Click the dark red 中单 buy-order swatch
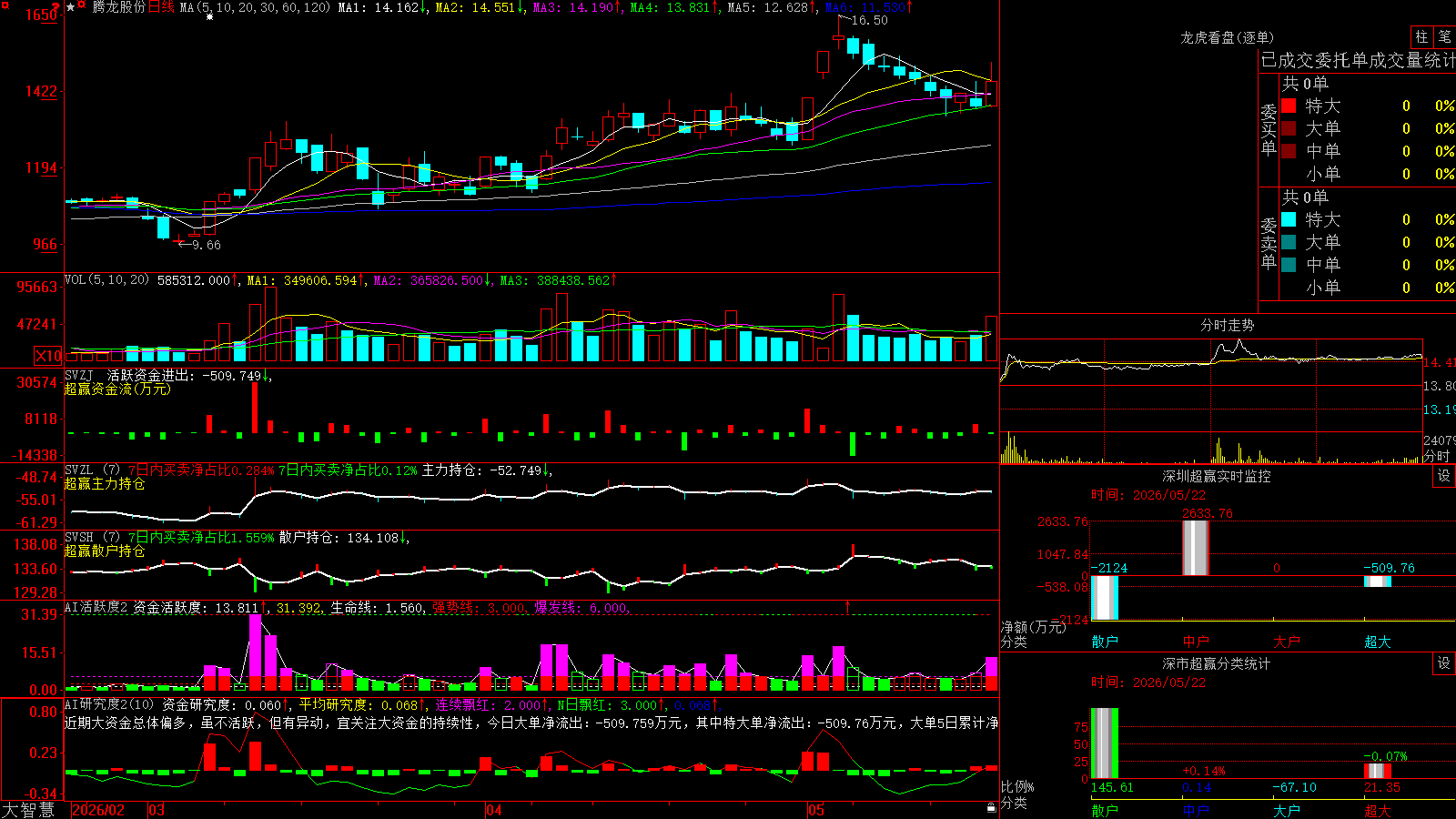The image size is (1456, 819). click(x=1289, y=151)
